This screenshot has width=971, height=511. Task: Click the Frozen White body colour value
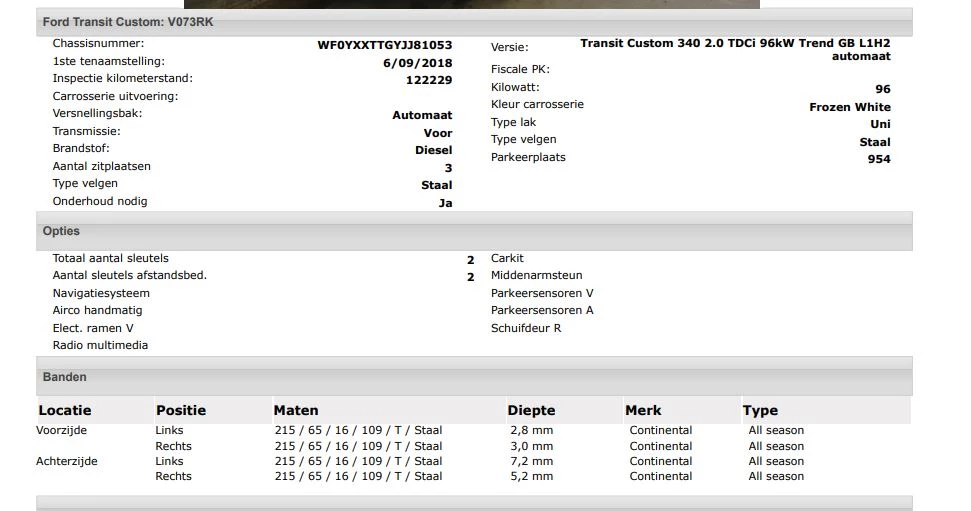point(849,107)
